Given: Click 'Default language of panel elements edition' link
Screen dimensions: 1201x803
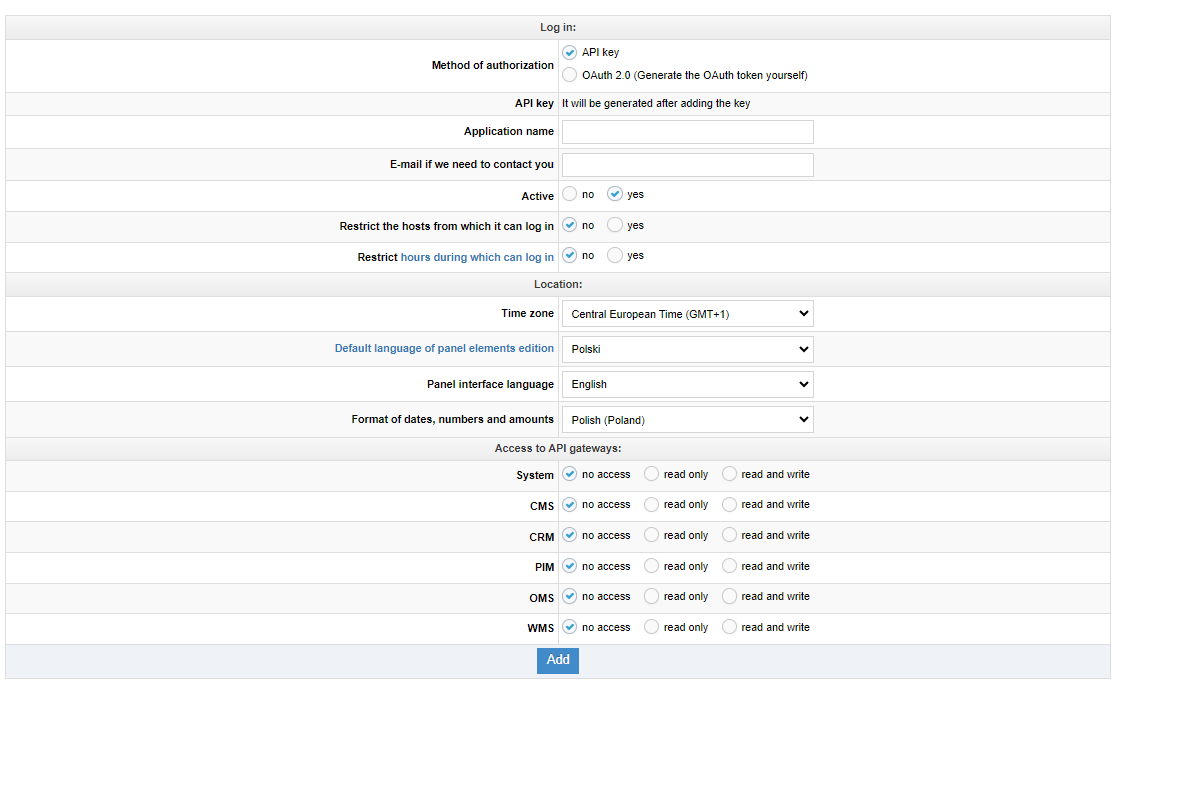Looking at the screenshot, I should (444, 348).
